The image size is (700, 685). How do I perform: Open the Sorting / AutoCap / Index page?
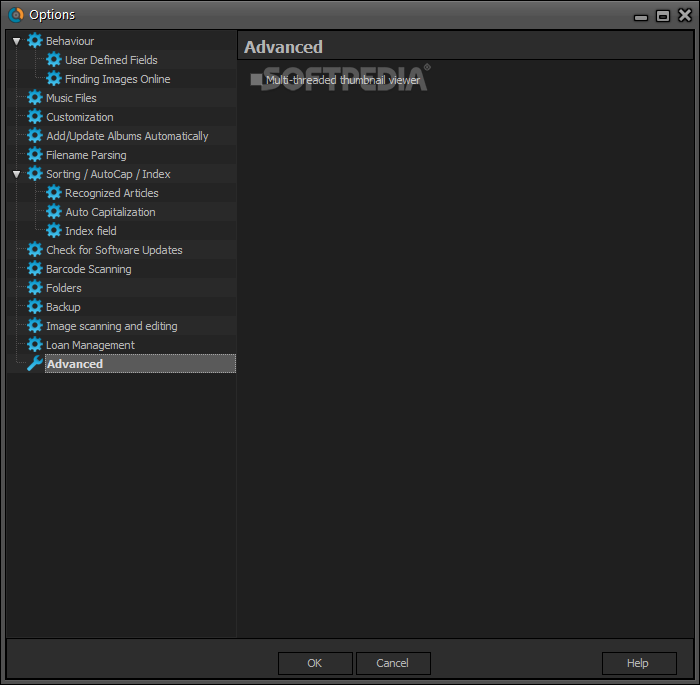tap(108, 174)
